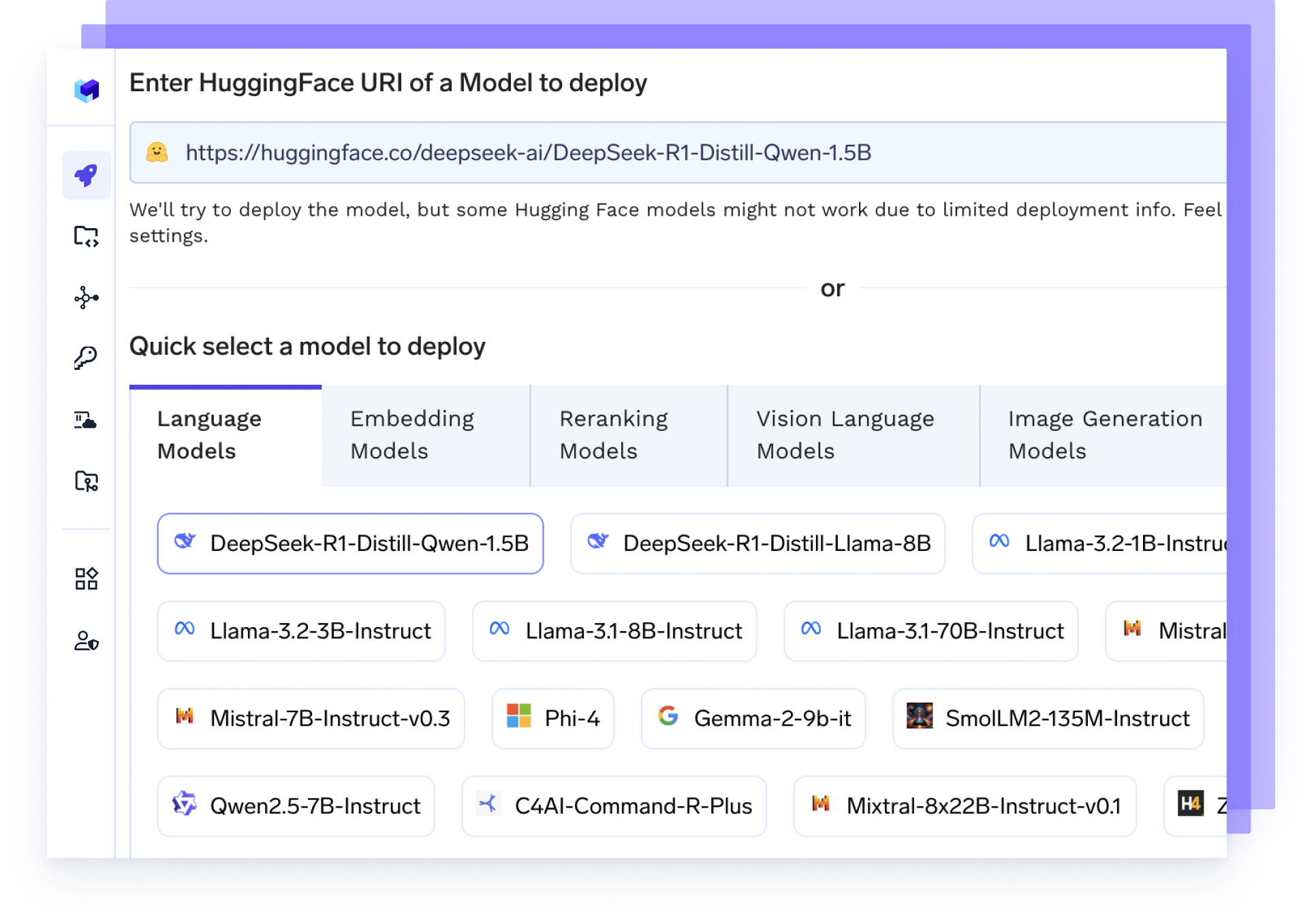Image resolution: width=1314 pixels, height=924 pixels.
Task: Select C4AI-Command-R-Plus model
Action: click(614, 806)
